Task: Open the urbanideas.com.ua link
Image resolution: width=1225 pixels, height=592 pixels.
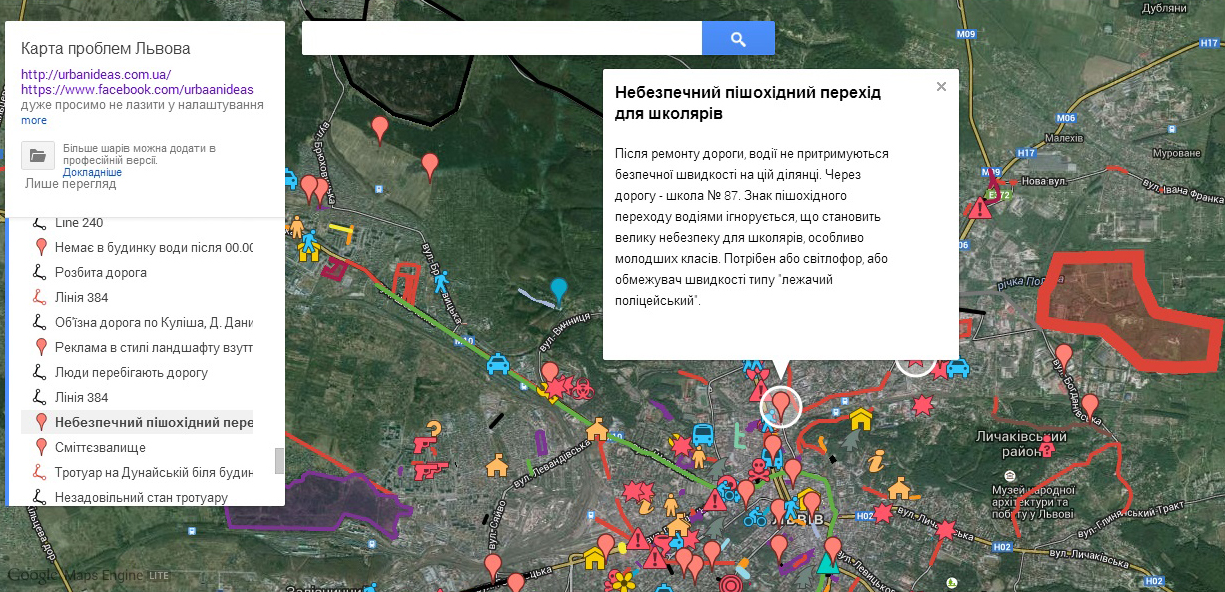Action: pos(96,74)
